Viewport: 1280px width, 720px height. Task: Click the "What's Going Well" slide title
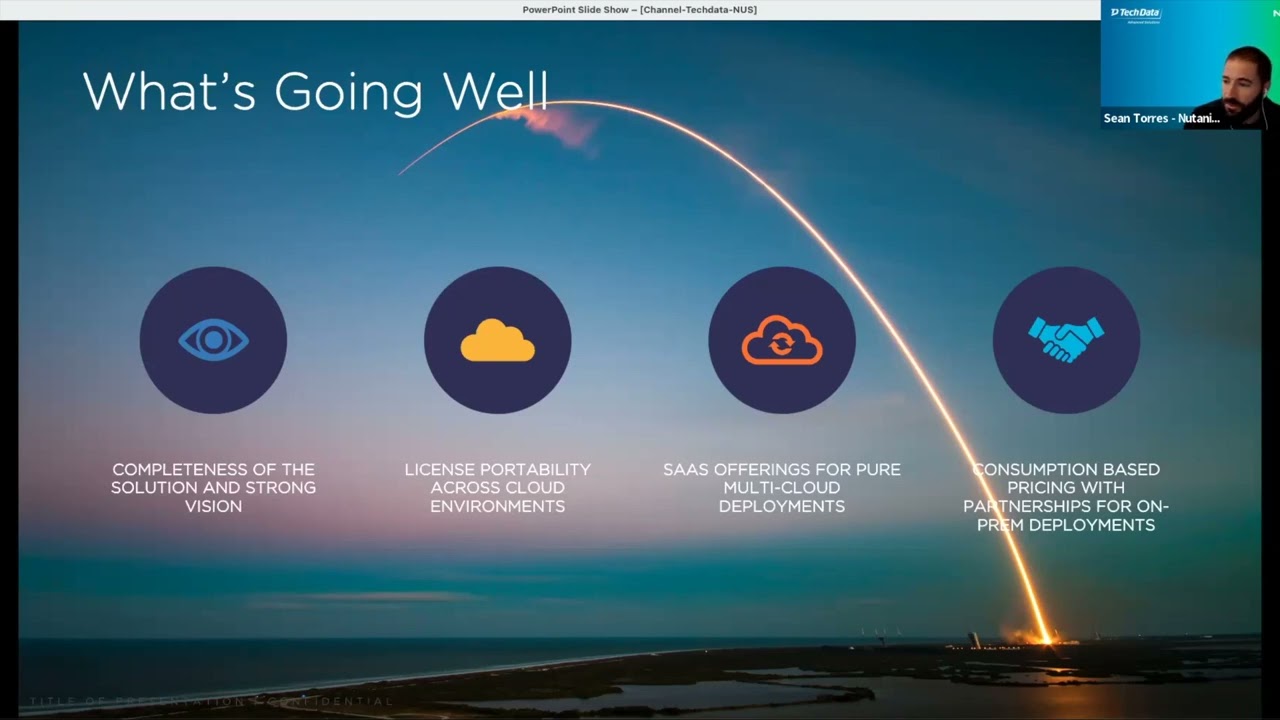coord(315,91)
